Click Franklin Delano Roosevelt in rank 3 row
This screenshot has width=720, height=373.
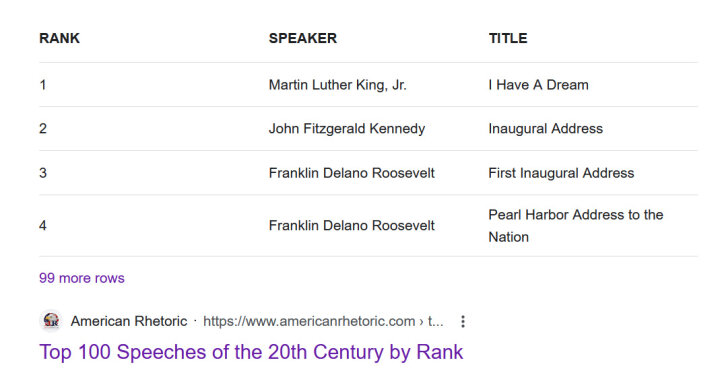click(x=351, y=173)
